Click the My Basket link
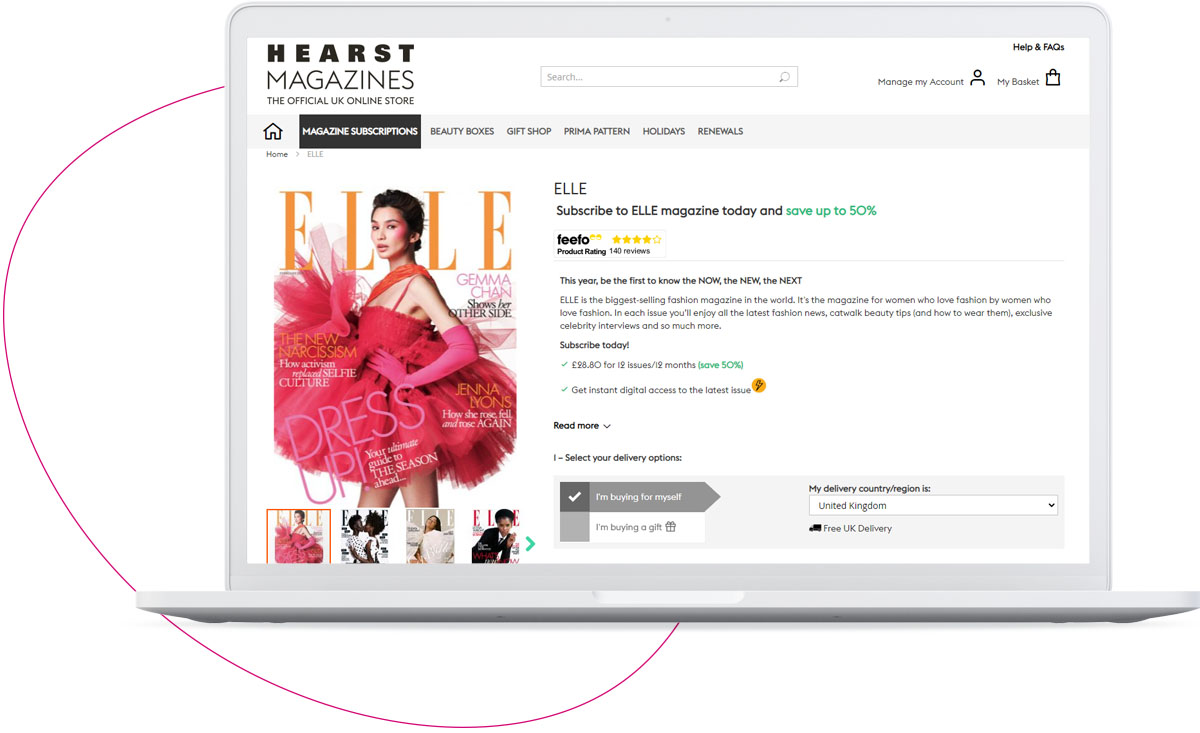The width and height of the screenshot is (1200, 733). (1018, 82)
